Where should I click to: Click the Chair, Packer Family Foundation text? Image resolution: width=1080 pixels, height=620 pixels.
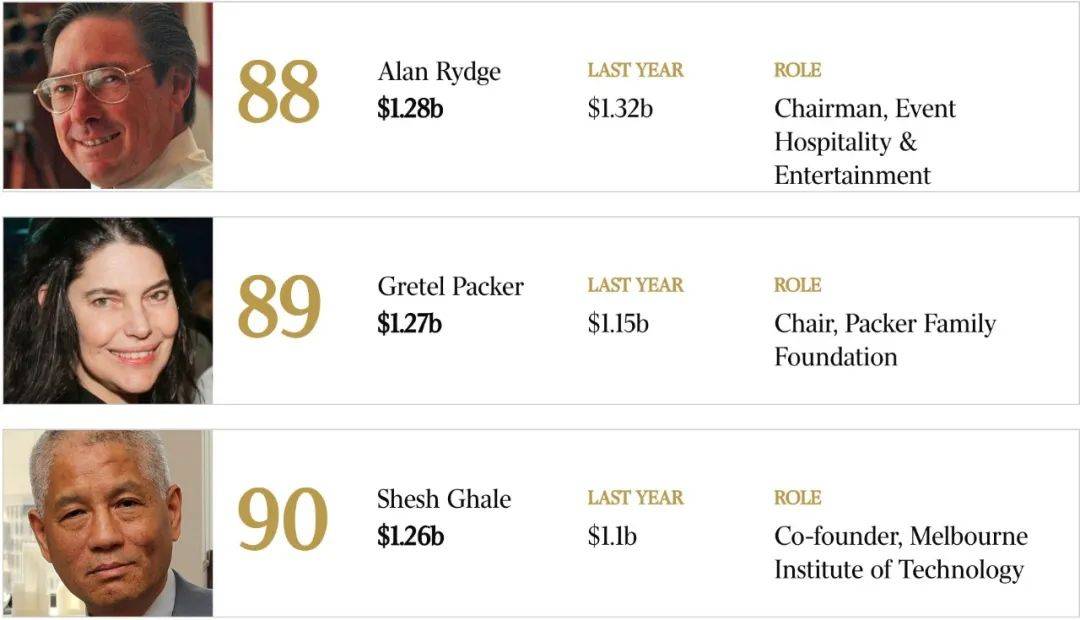point(885,340)
